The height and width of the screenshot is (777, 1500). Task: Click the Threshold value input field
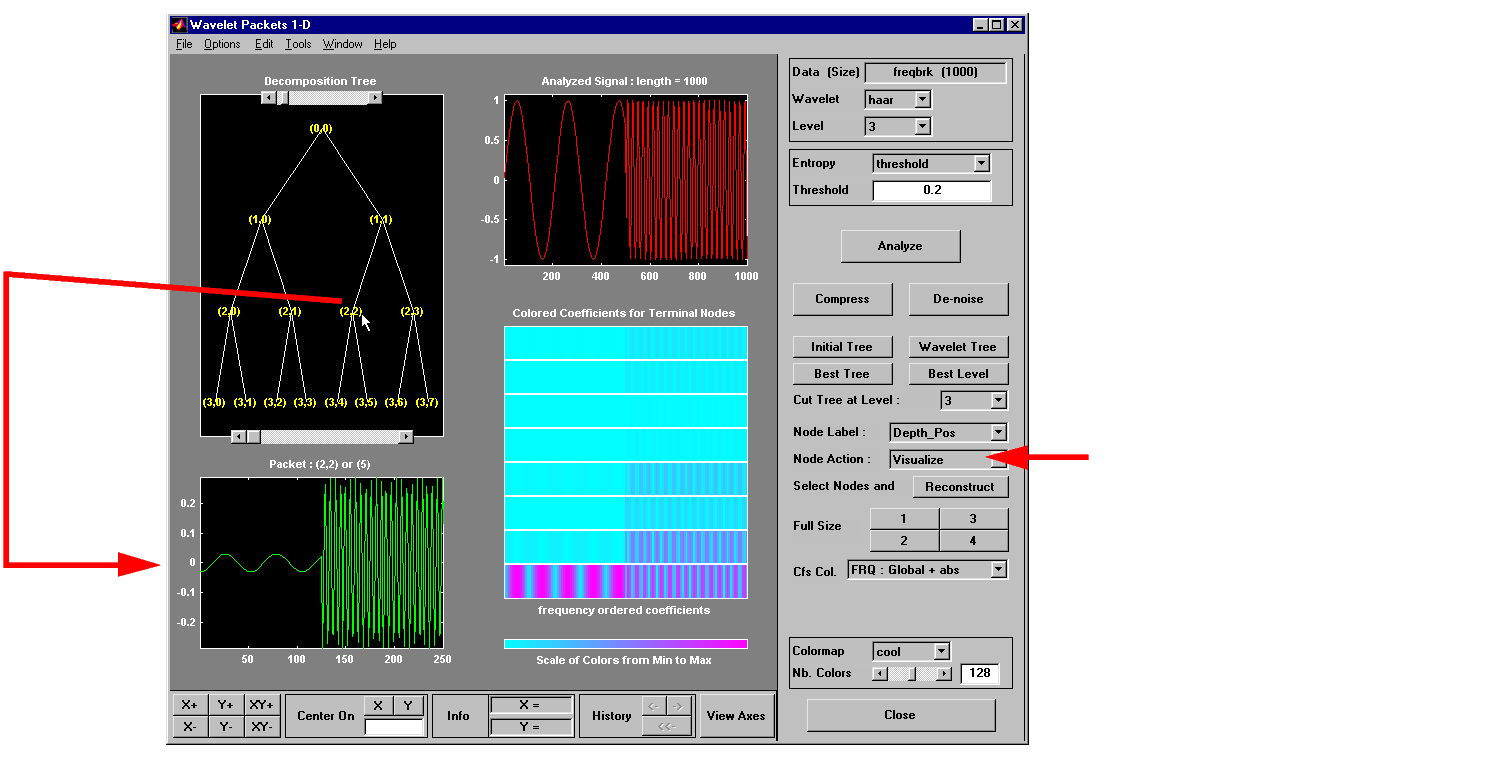931,190
